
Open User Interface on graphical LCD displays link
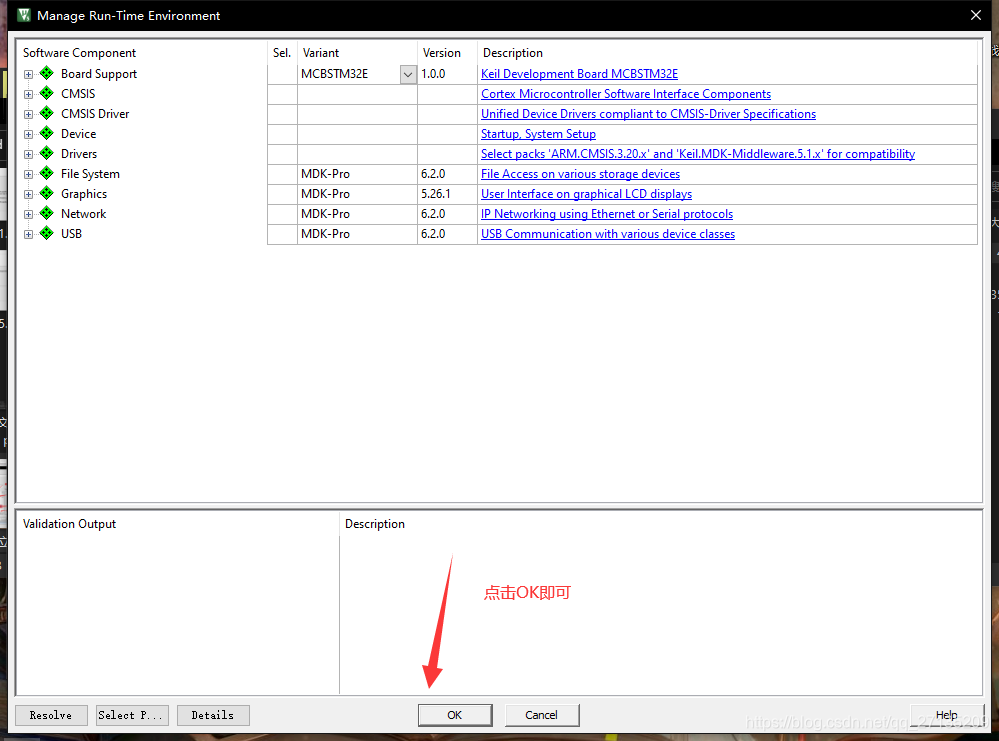[x=586, y=194]
